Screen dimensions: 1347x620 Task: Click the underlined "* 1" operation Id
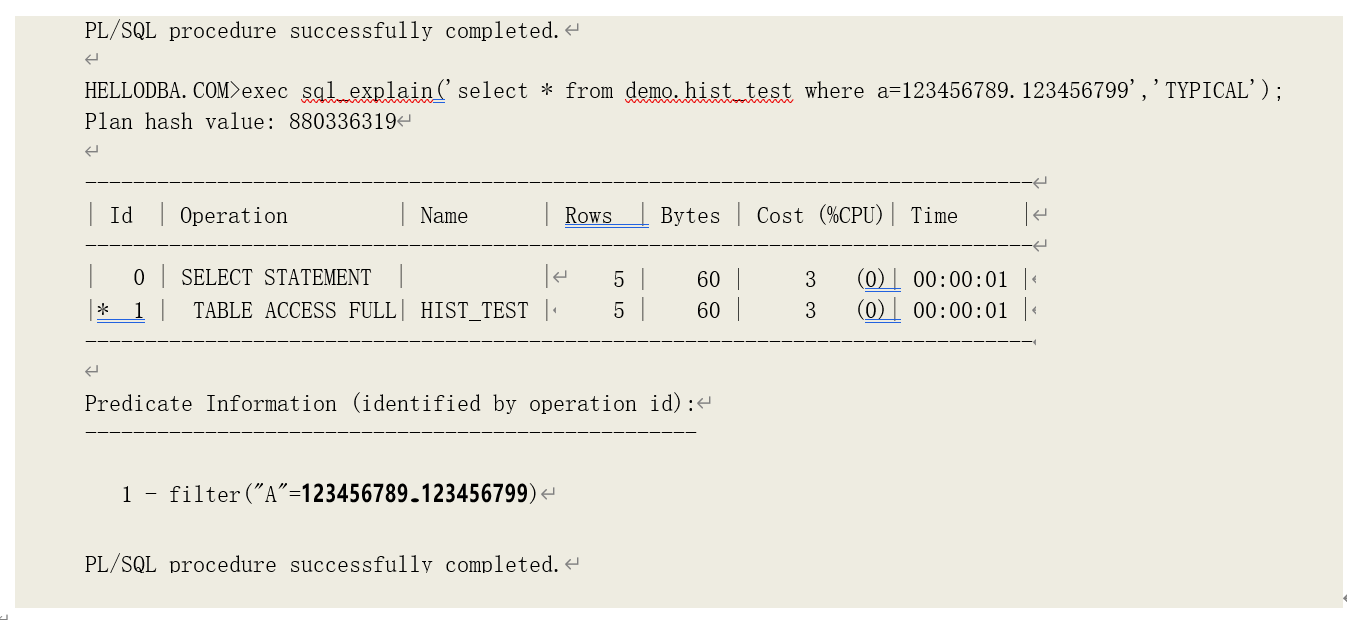[120, 311]
